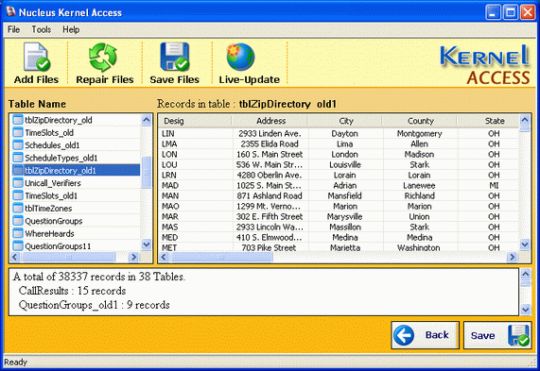
Task: Open the File menu
Action: [x=14, y=30]
